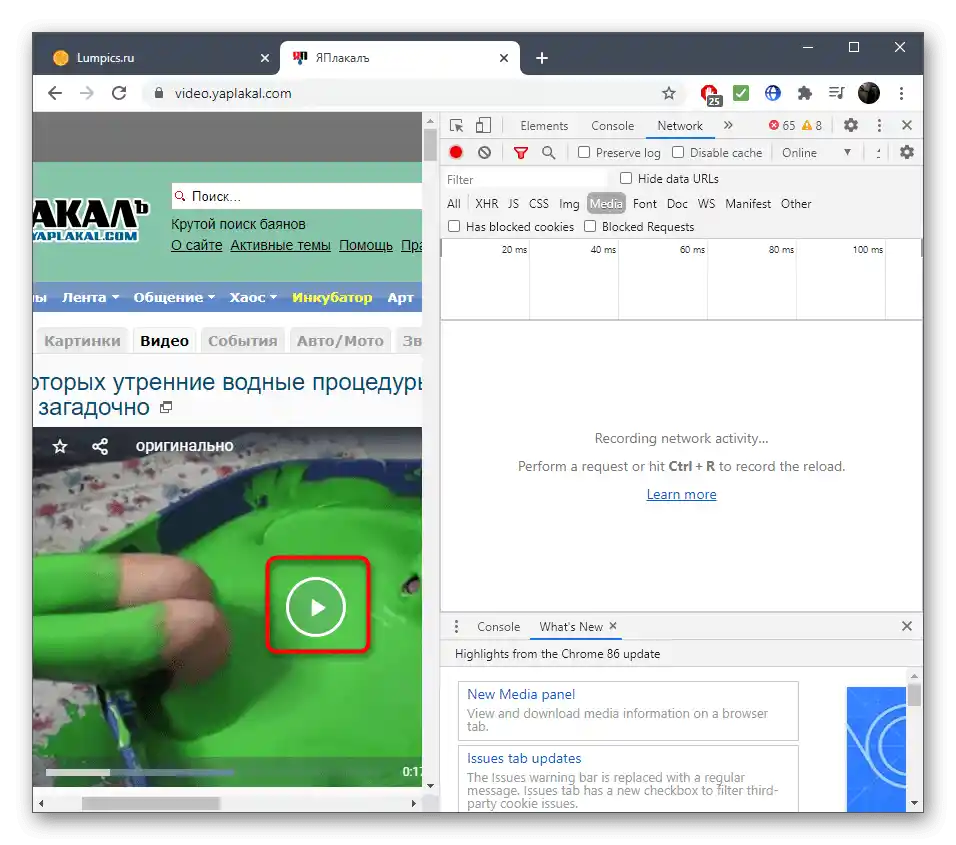Clear the network log
Image resolution: width=956 pixels, height=845 pixels.
tap(484, 152)
